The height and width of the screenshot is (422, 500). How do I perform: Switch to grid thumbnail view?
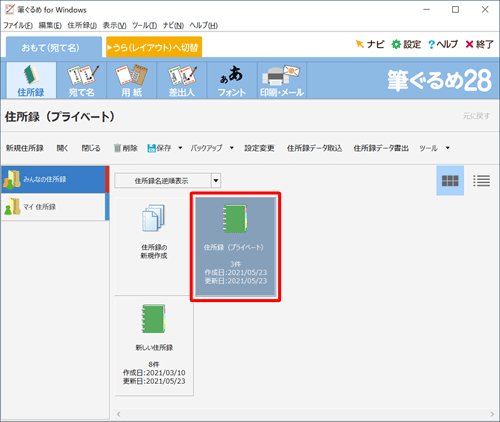click(x=450, y=181)
